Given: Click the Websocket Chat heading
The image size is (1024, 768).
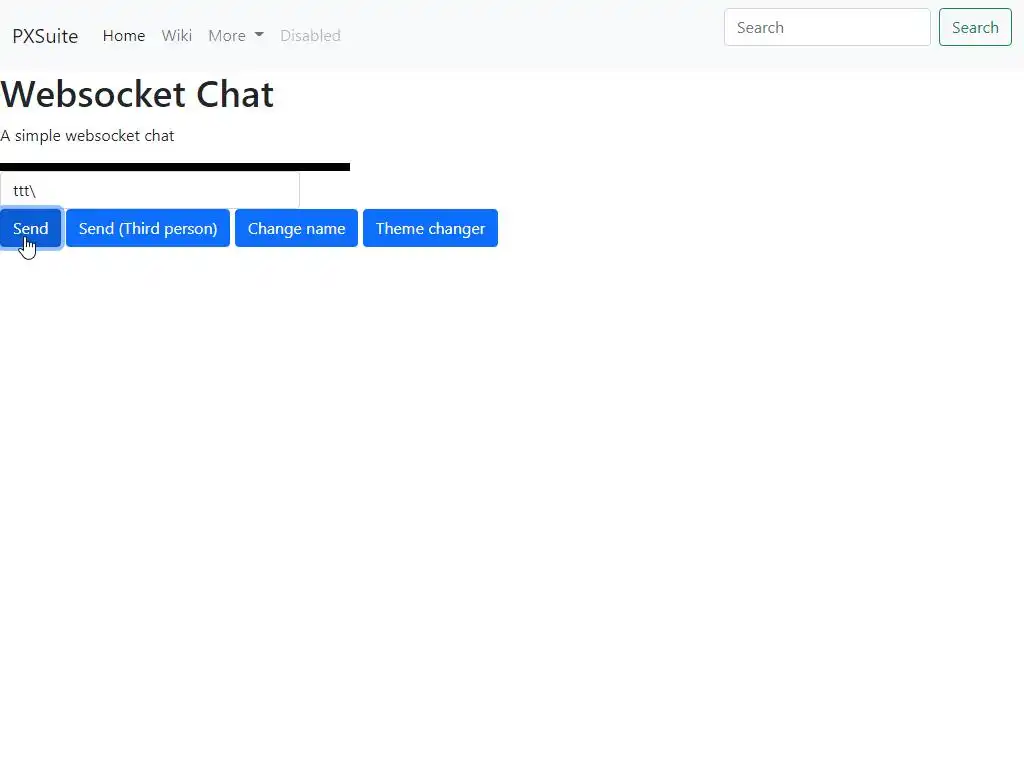Looking at the screenshot, I should coord(137,94).
